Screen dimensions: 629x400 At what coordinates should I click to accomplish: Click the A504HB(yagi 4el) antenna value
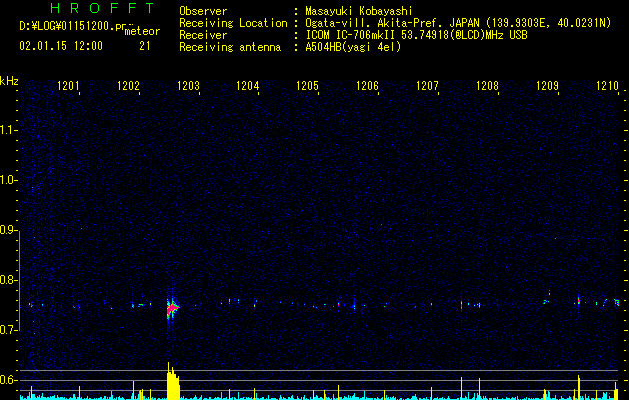tap(353, 47)
